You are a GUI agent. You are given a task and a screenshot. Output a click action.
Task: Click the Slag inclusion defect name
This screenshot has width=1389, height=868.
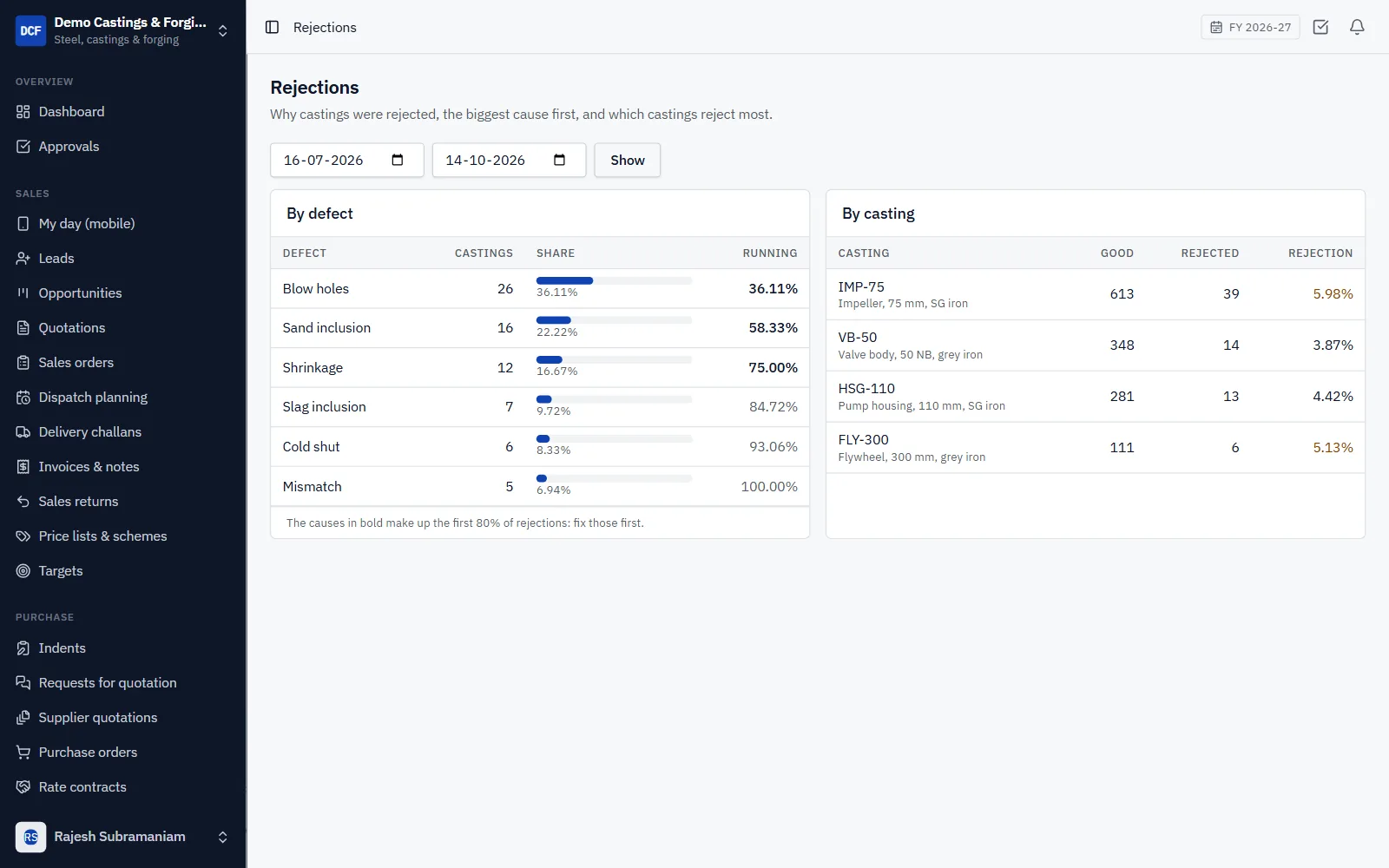(x=324, y=407)
